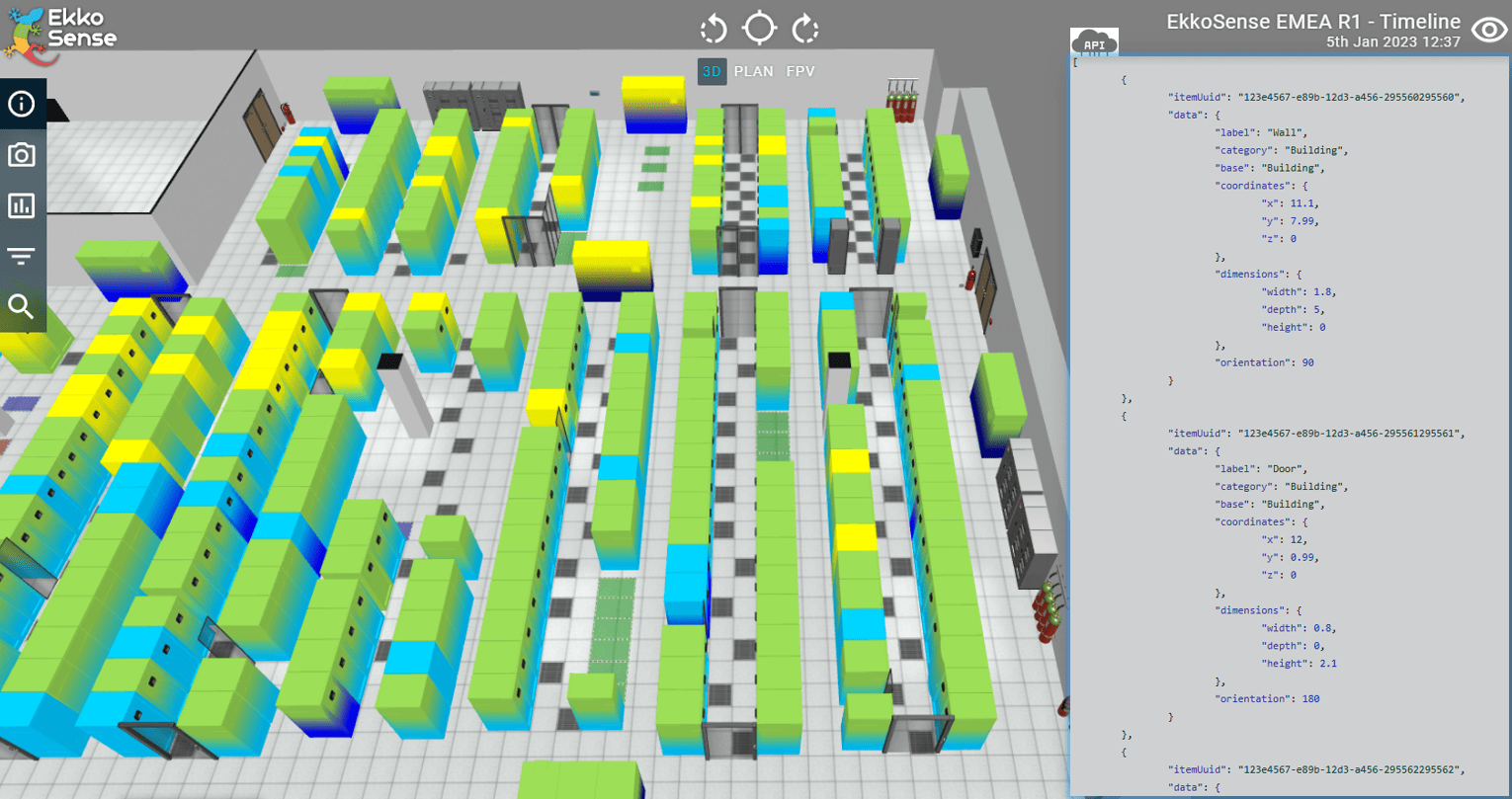Rotate view counter-clockwise
Screen dimensions: 1512x799
tap(713, 29)
